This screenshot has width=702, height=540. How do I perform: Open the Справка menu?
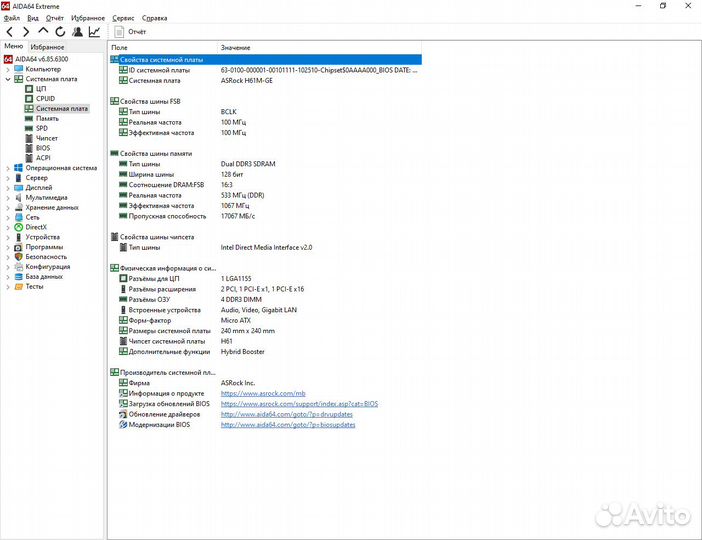(x=154, y=18)
